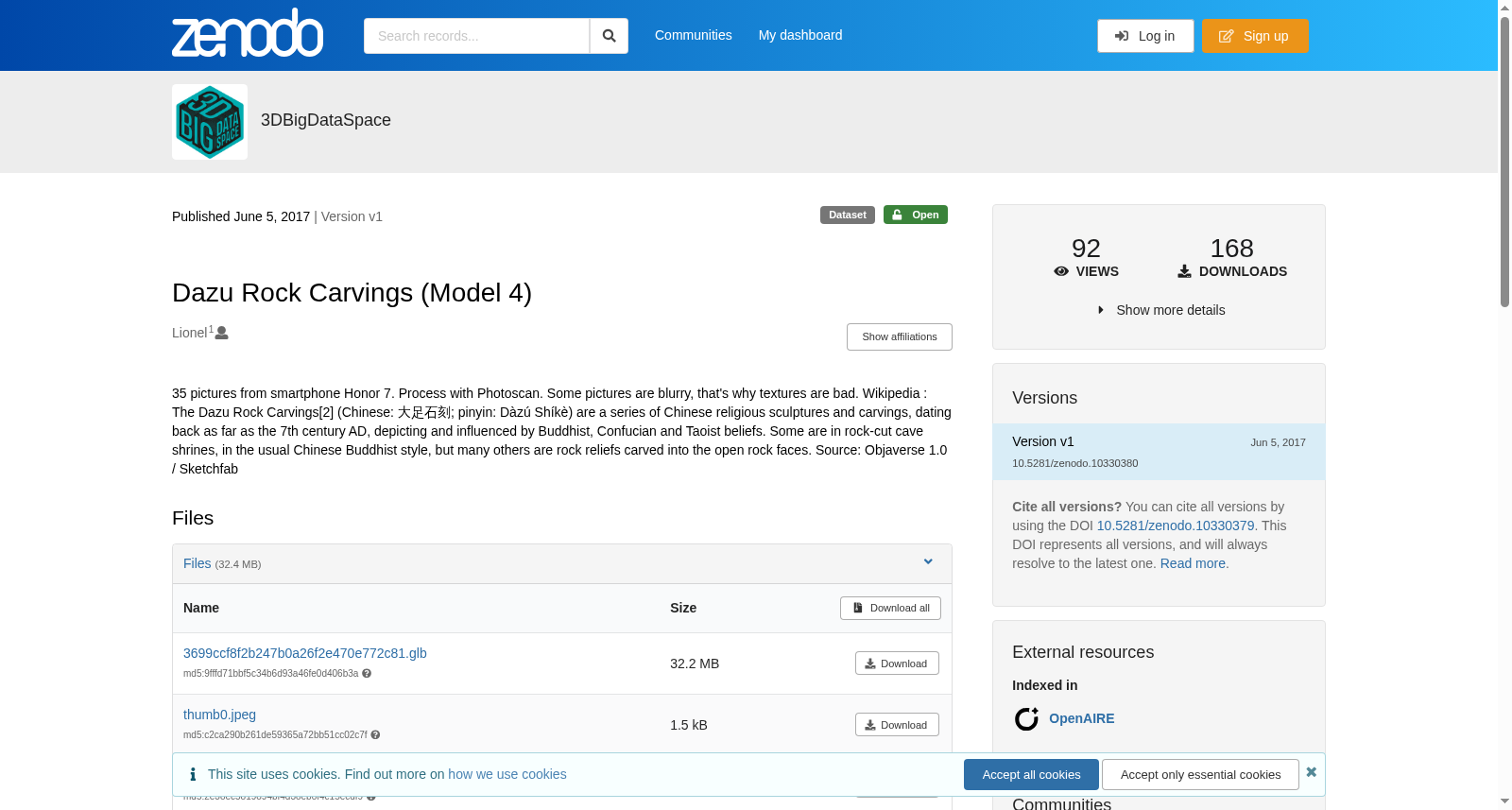Click Accept only essential cookies
This screenshot has height=810, width=1512.
1200,774
